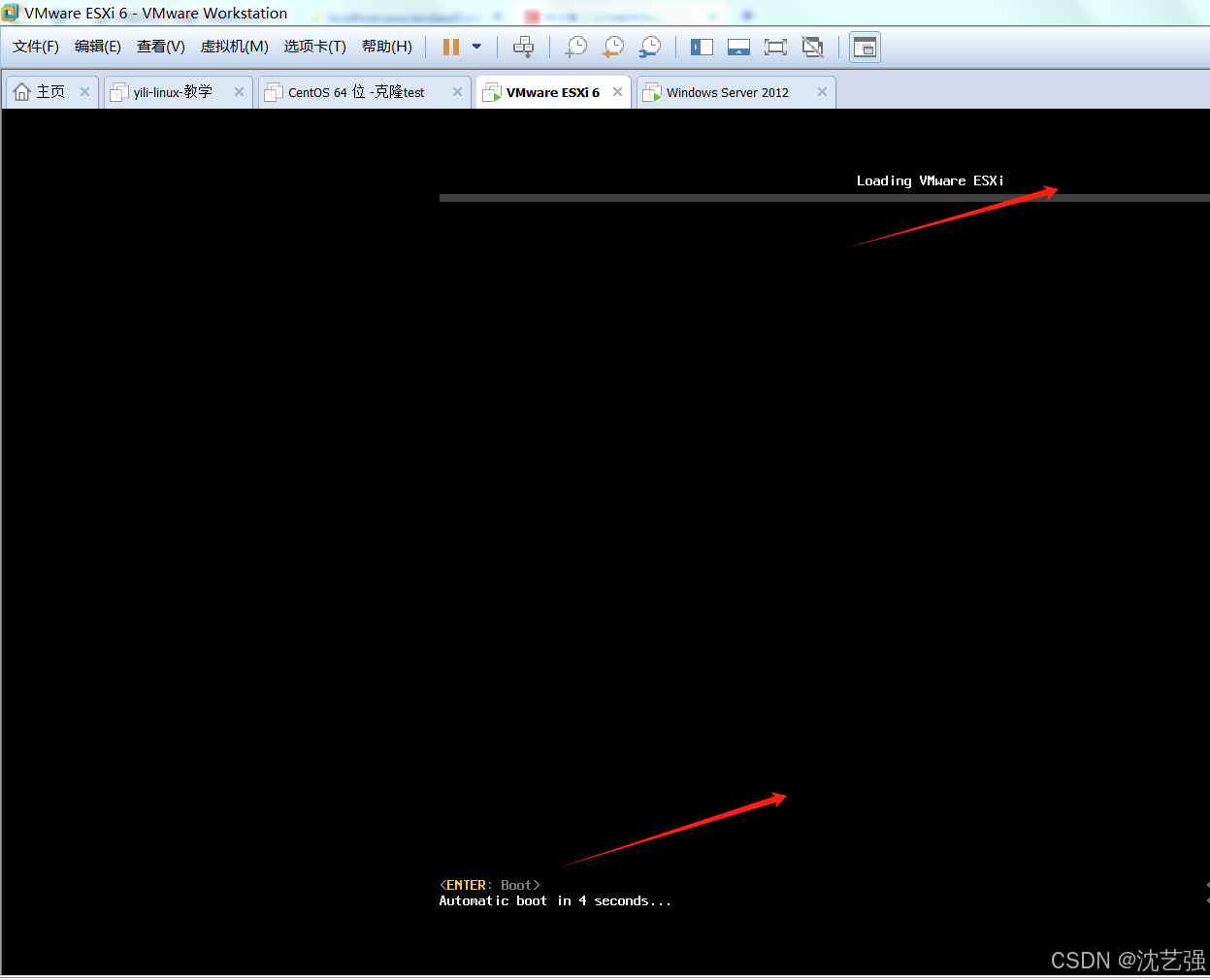Viewport: 1210px width, 980px height.
Task: Click the window title 'VMware ESXi 6 - VMware Workstation'
Action: click(156, 13)
